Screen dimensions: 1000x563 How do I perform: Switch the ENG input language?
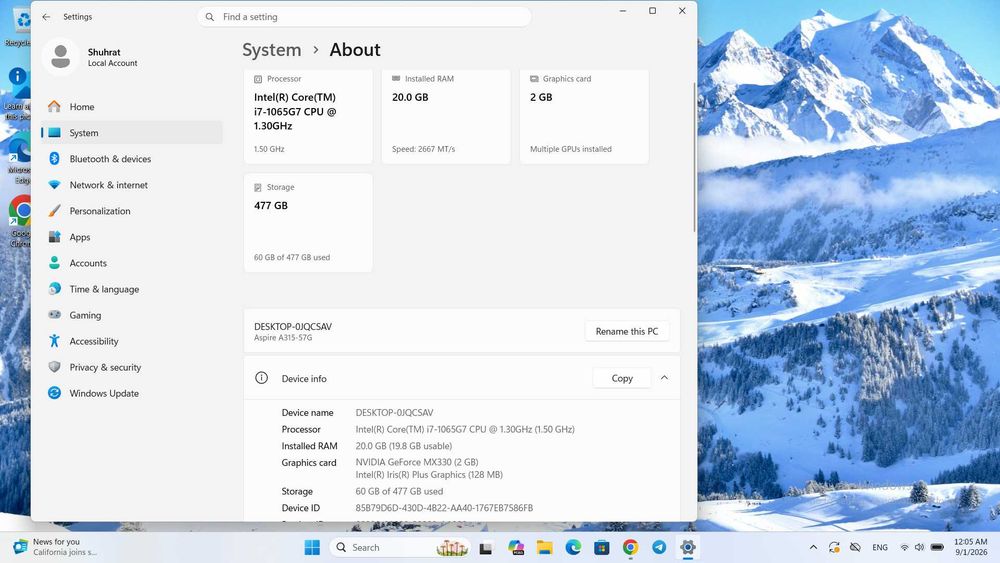tap(880, 547)
